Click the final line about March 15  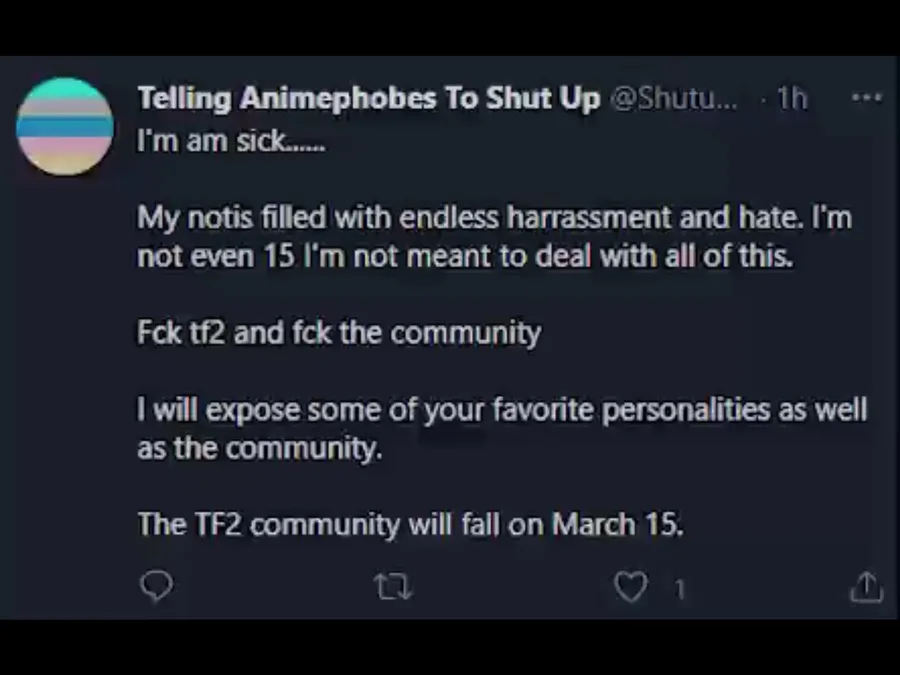point(410,524)
